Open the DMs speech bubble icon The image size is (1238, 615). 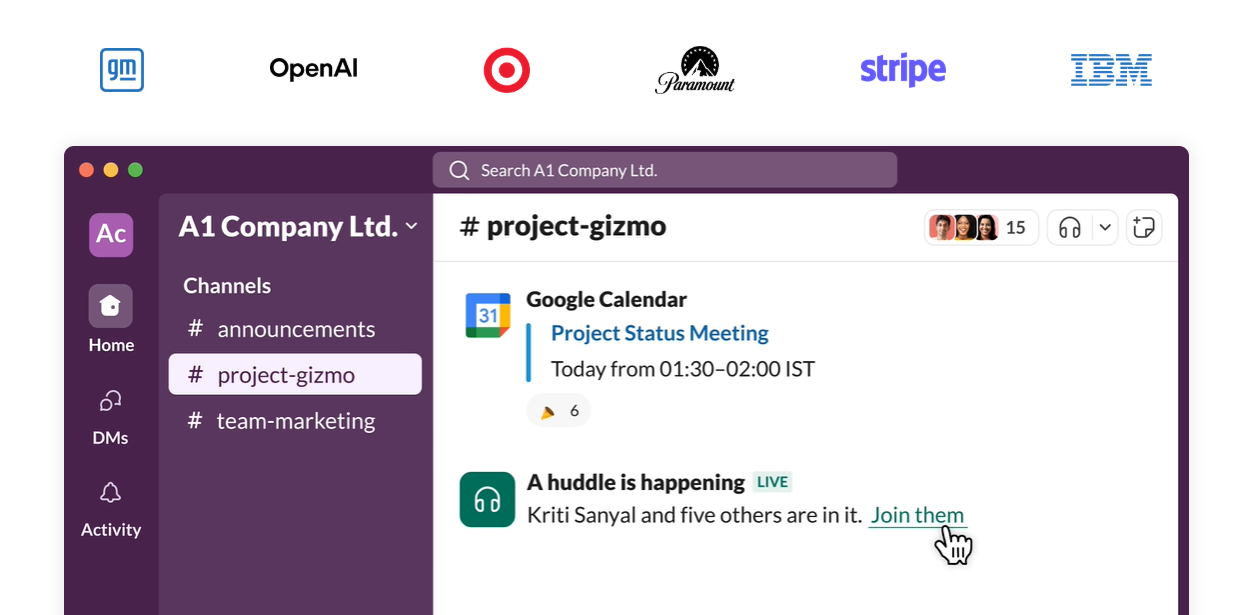tap(110, 401)
